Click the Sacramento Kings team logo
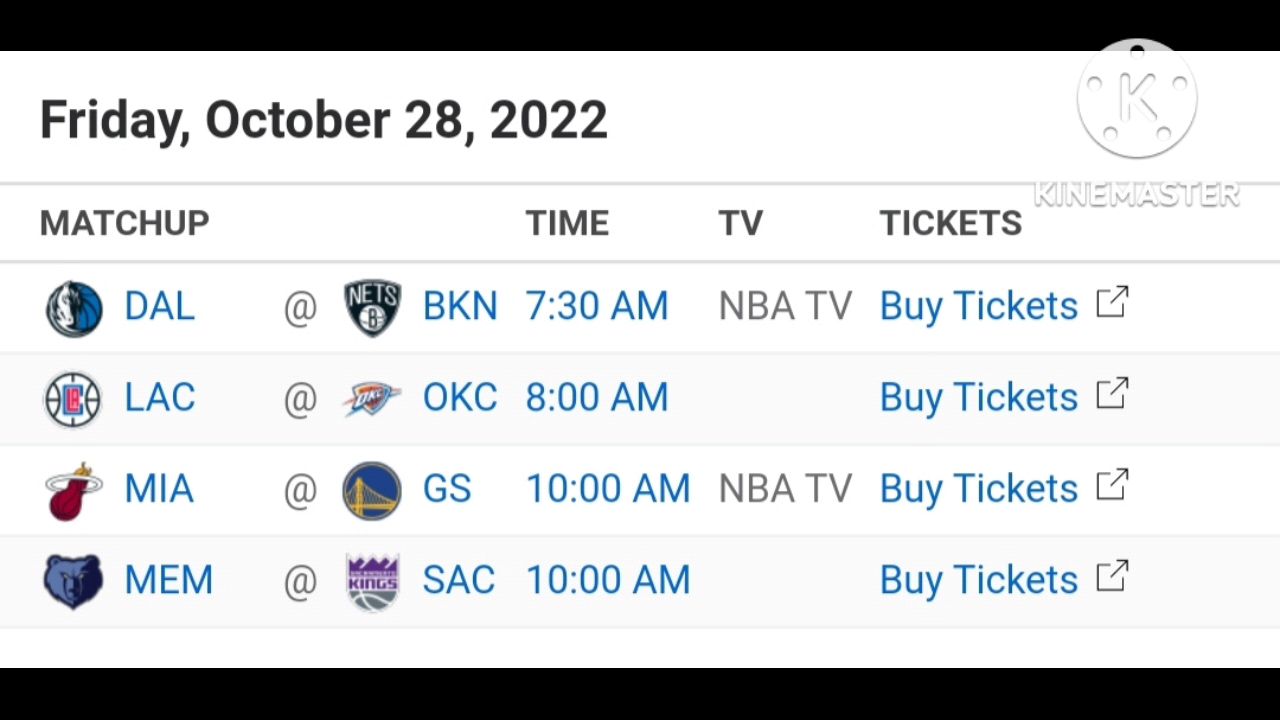 click(373, 582)
